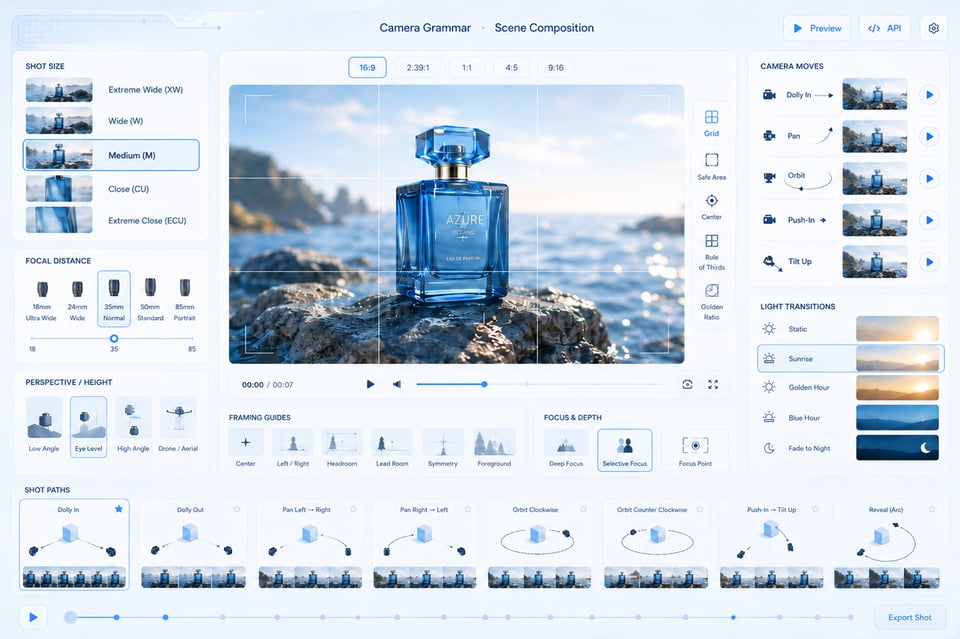Capture a snapshot with camera icon
Image resolution: width=960 pixels, height=639 pixels.
point(687,384)
